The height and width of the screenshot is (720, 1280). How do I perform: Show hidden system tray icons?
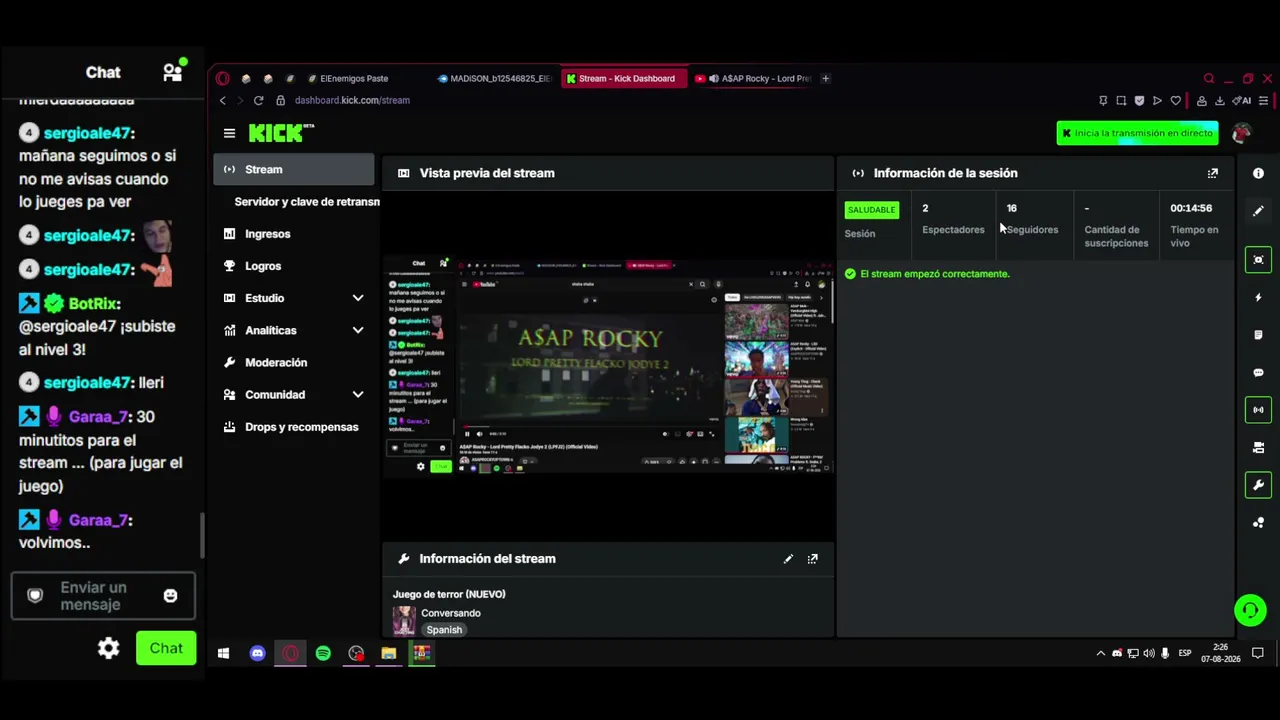(1101, 653)
